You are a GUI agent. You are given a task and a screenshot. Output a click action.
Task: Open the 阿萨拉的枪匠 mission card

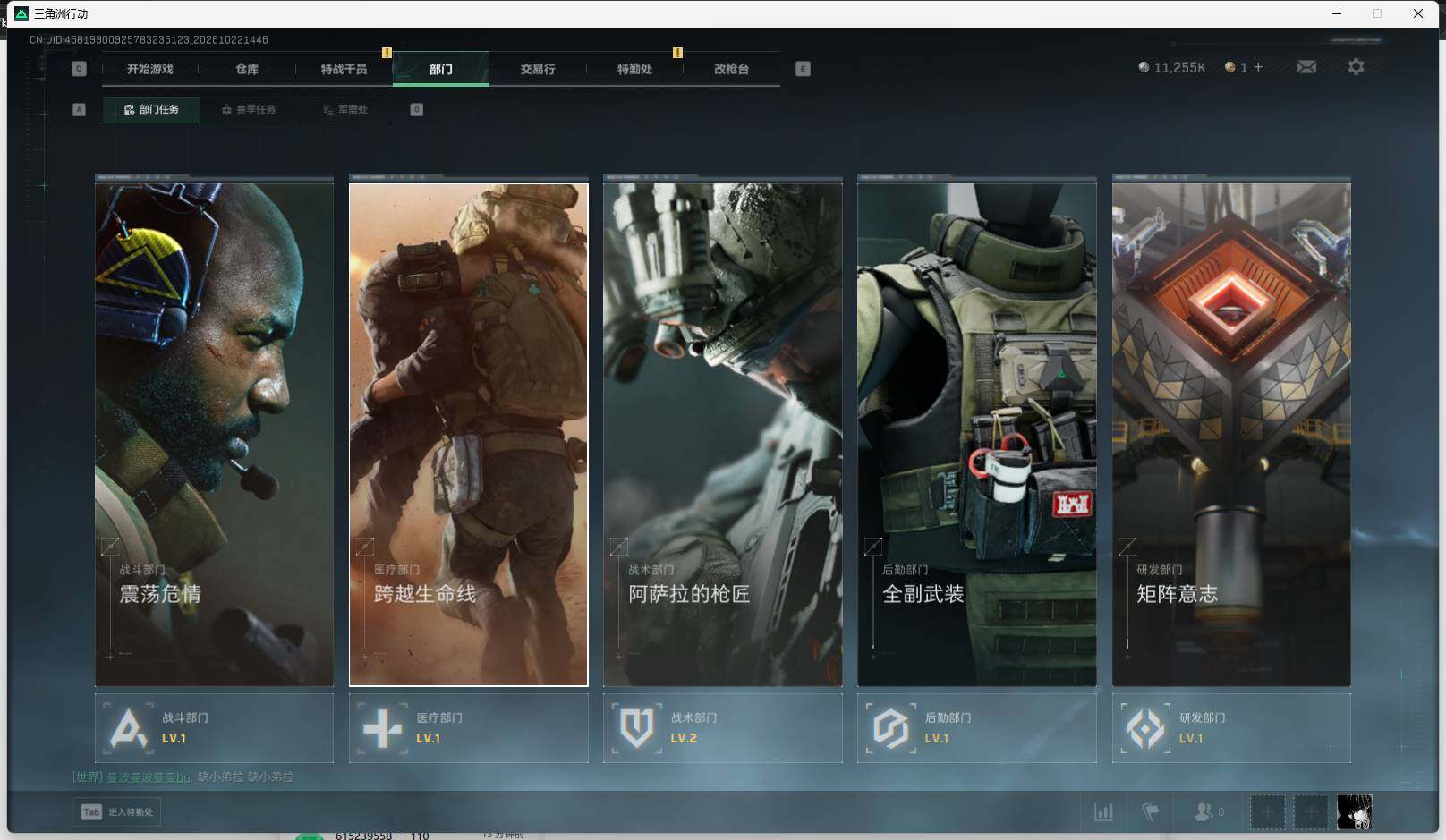click(x=723, y=435)
